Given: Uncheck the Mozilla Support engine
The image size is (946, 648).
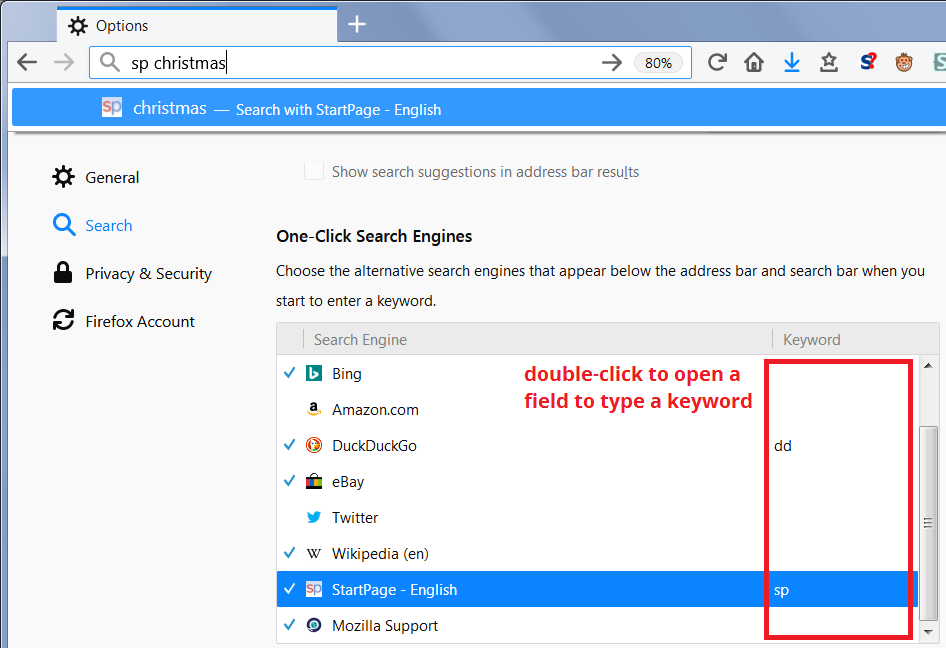Looking at the screenshot, I should [x=290, y=624].
